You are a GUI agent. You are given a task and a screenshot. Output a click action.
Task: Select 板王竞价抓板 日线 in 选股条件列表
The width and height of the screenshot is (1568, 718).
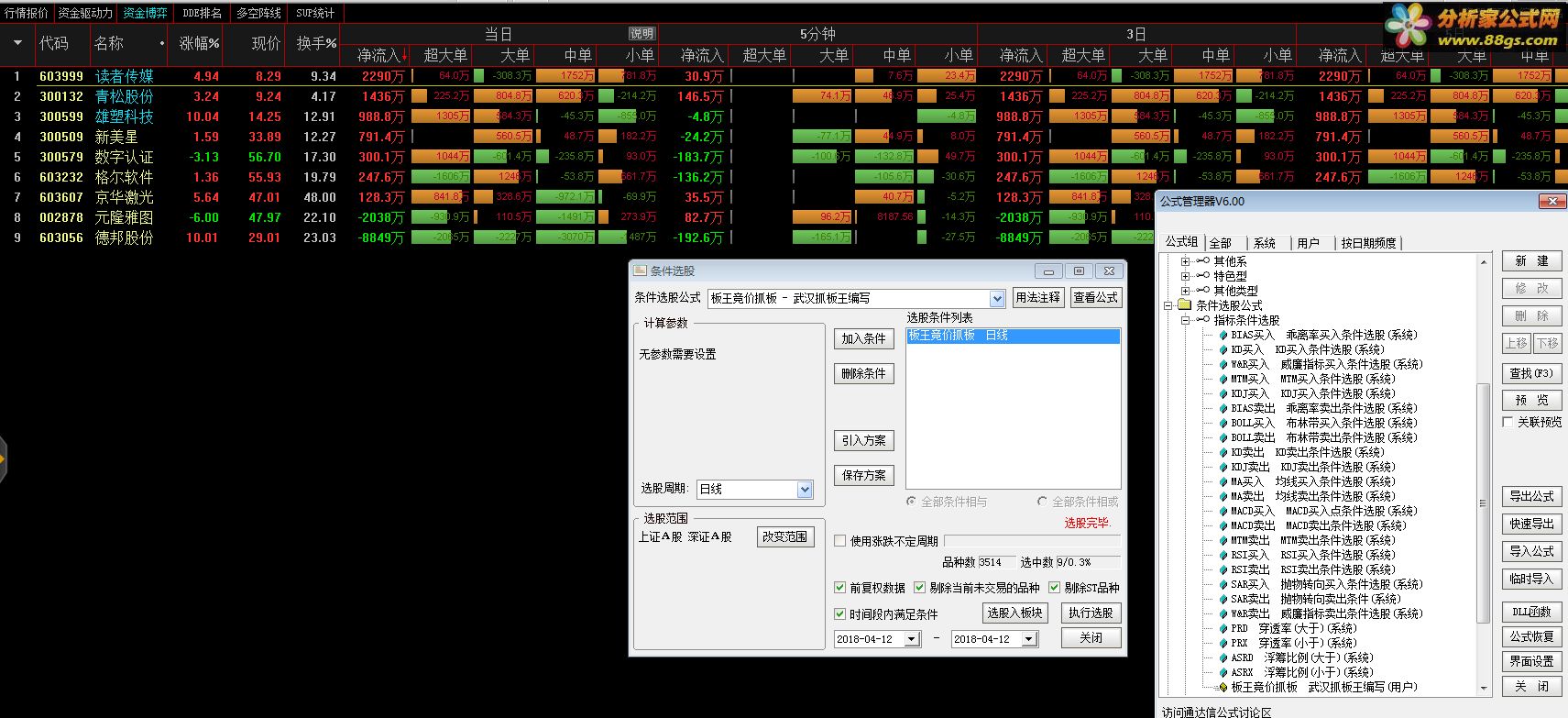(x=1013, y=336)
